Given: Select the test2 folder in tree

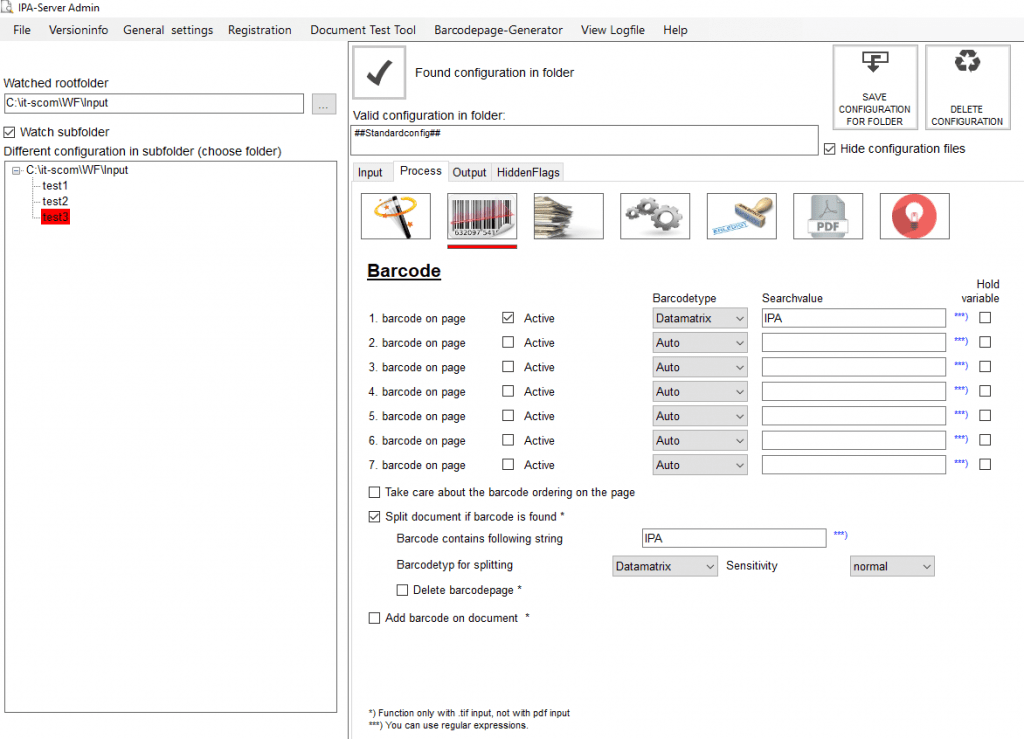Looking at the screenshot, I should tap(55, 201).
